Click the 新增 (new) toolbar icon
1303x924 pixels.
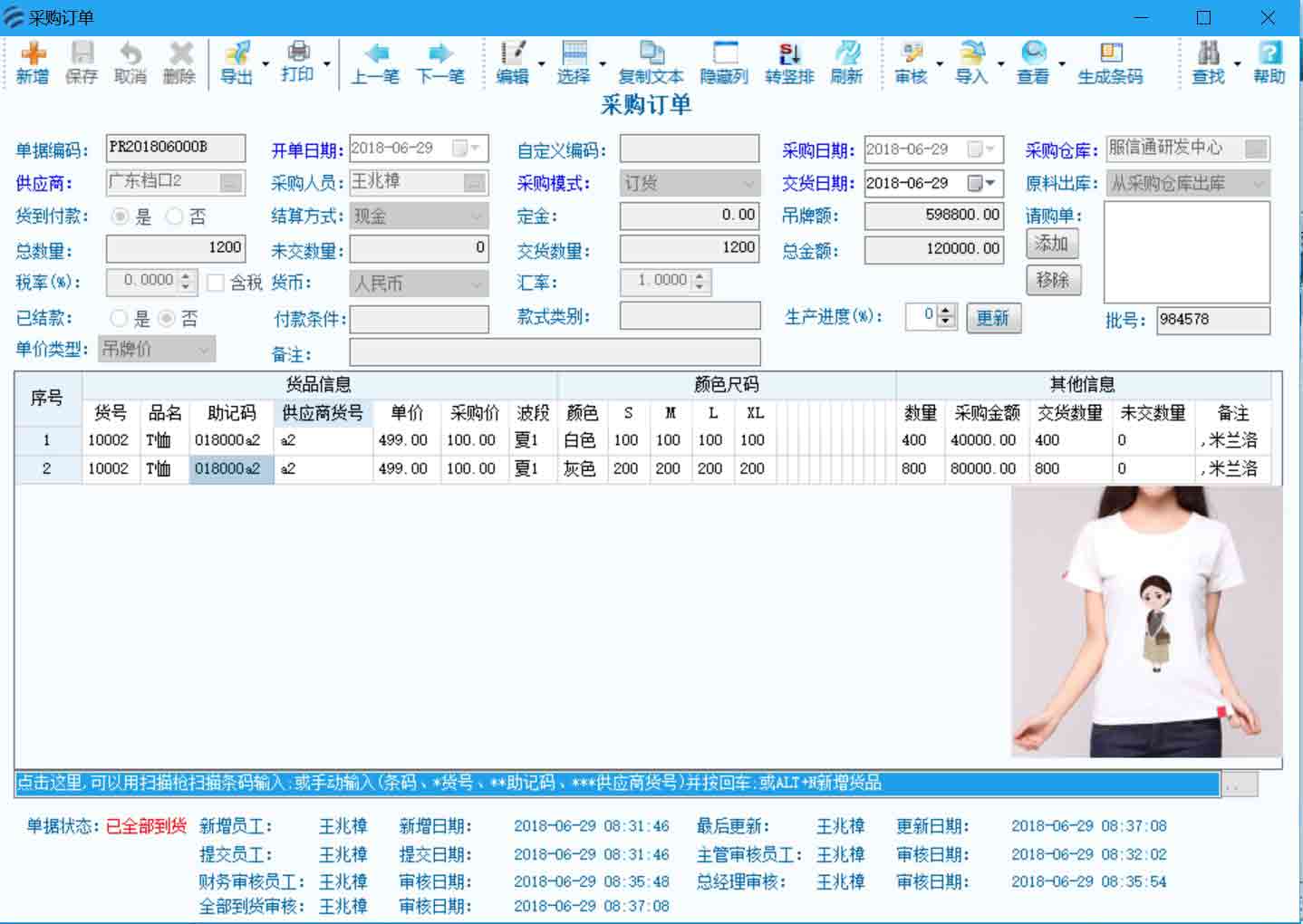pos(33,63)
